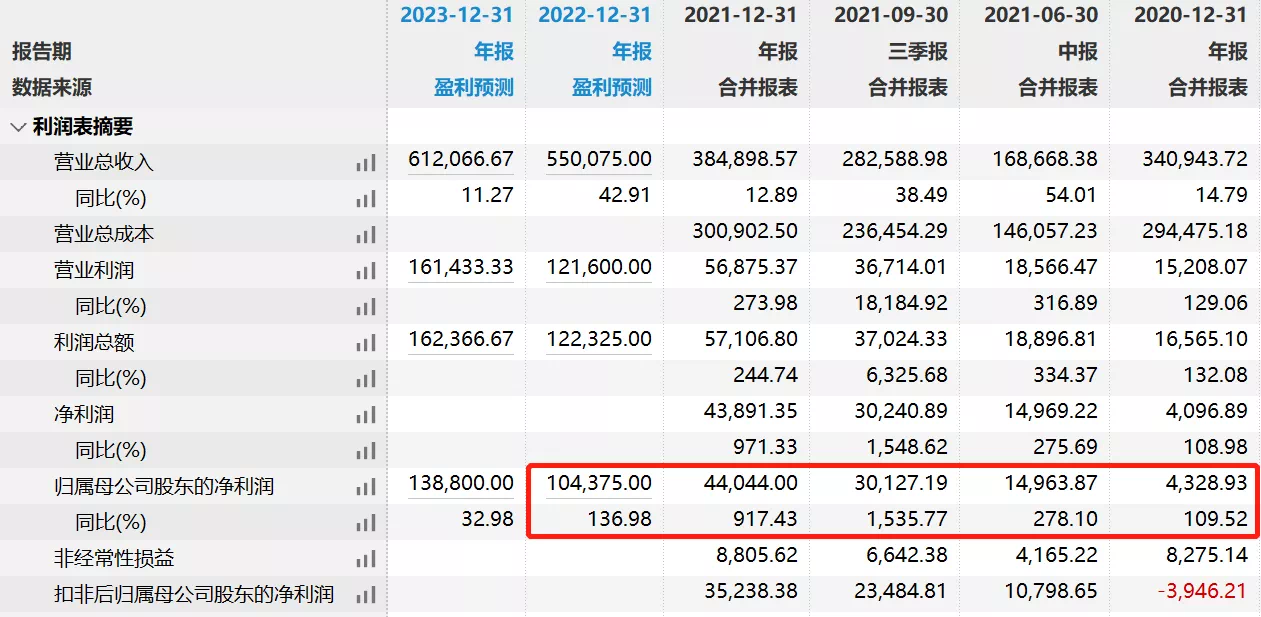Click the first 同比(%) chart icon
1261x617 pixels.
(366, 199)
